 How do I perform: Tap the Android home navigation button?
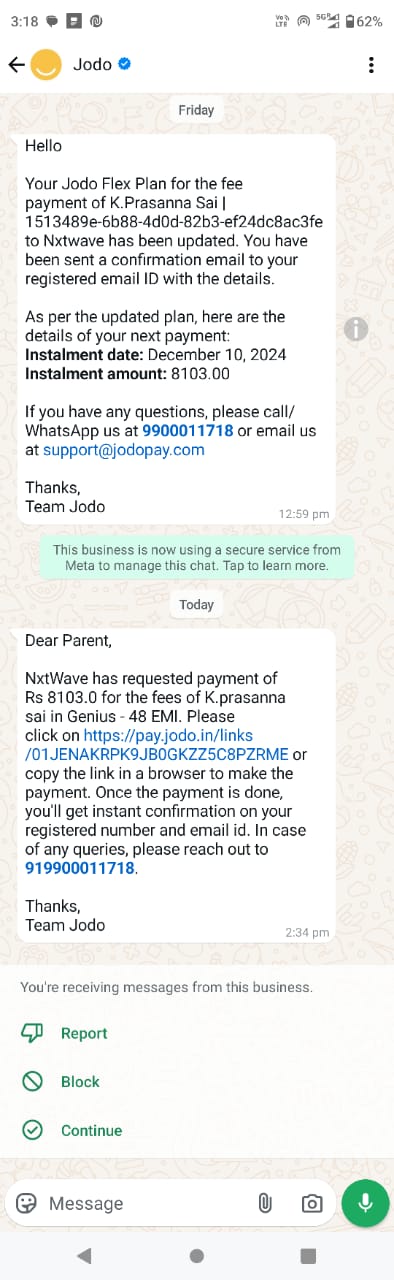(x=197, y=1255)
